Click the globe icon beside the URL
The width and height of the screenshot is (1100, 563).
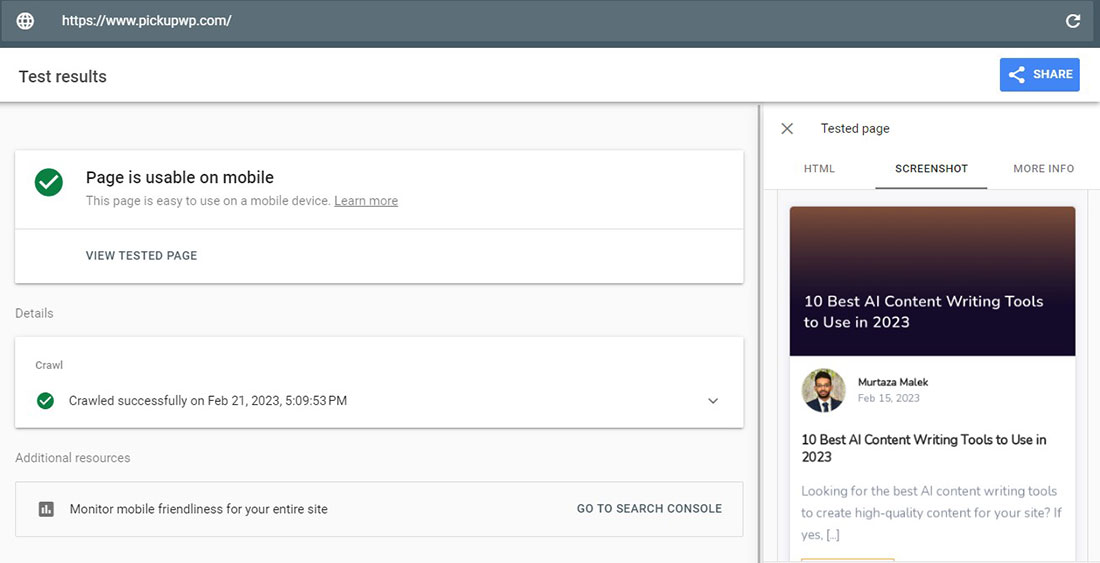coord(25,21)
